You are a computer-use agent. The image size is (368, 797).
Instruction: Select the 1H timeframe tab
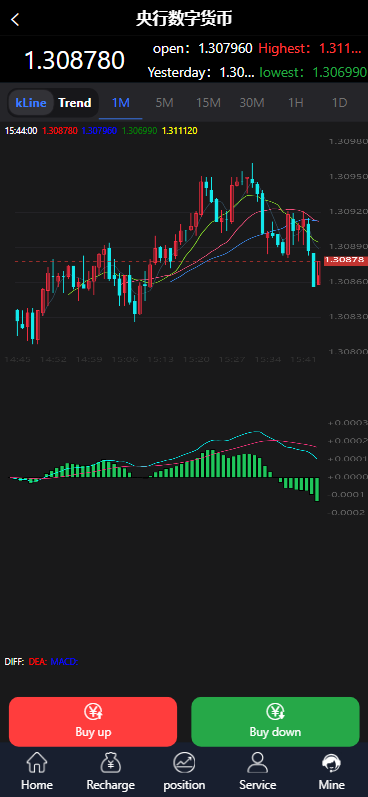click(x=295, y=103)
